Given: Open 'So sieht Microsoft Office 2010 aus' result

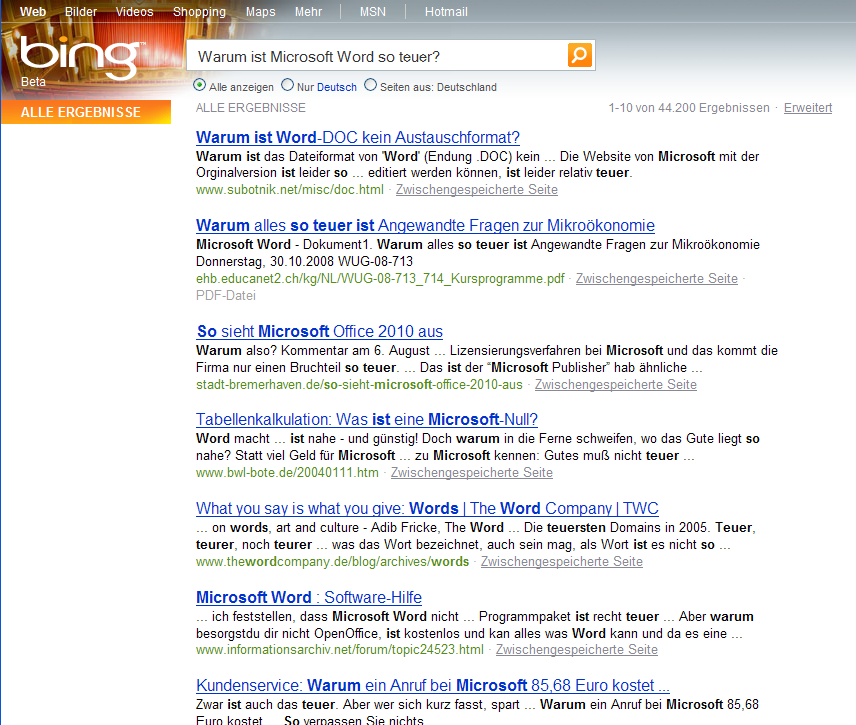Looking at the screenshot, I should 320,332.
